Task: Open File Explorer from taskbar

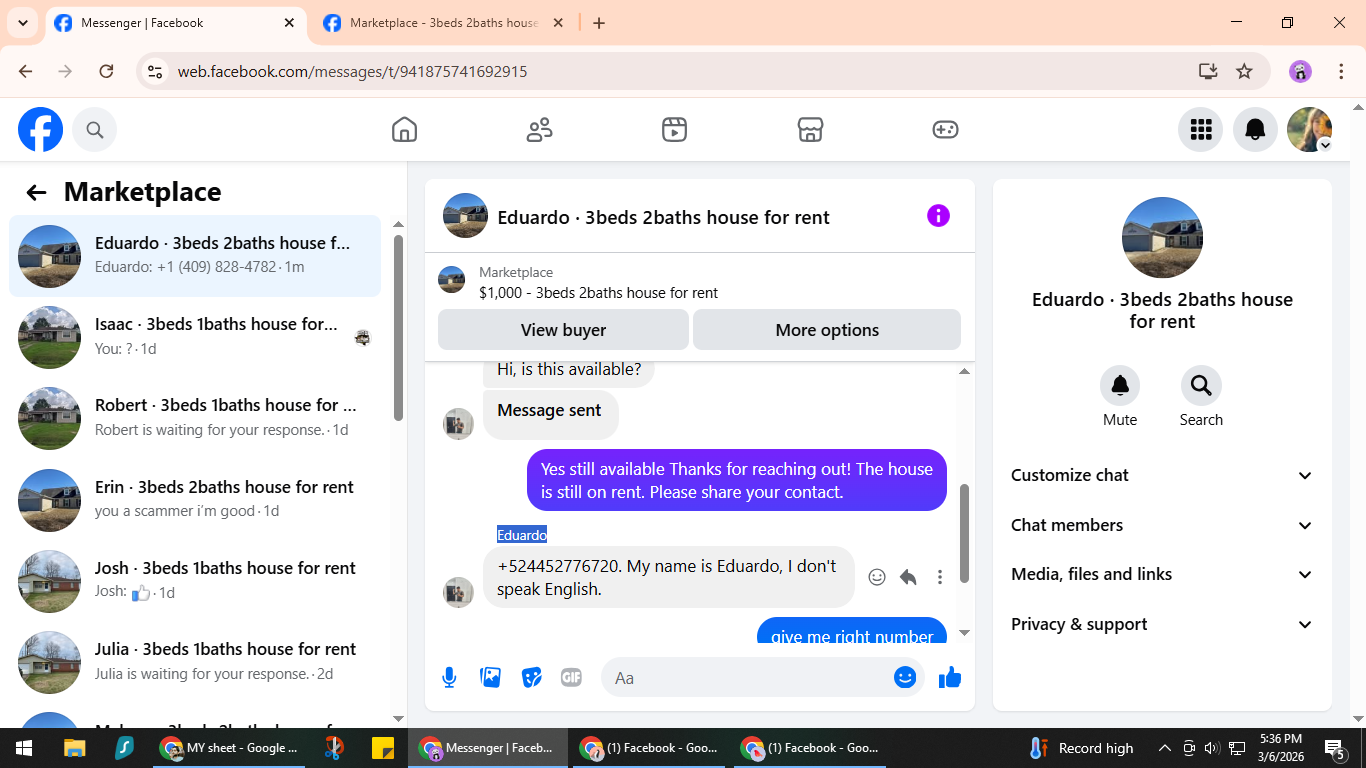Action: tap(74, 748)
